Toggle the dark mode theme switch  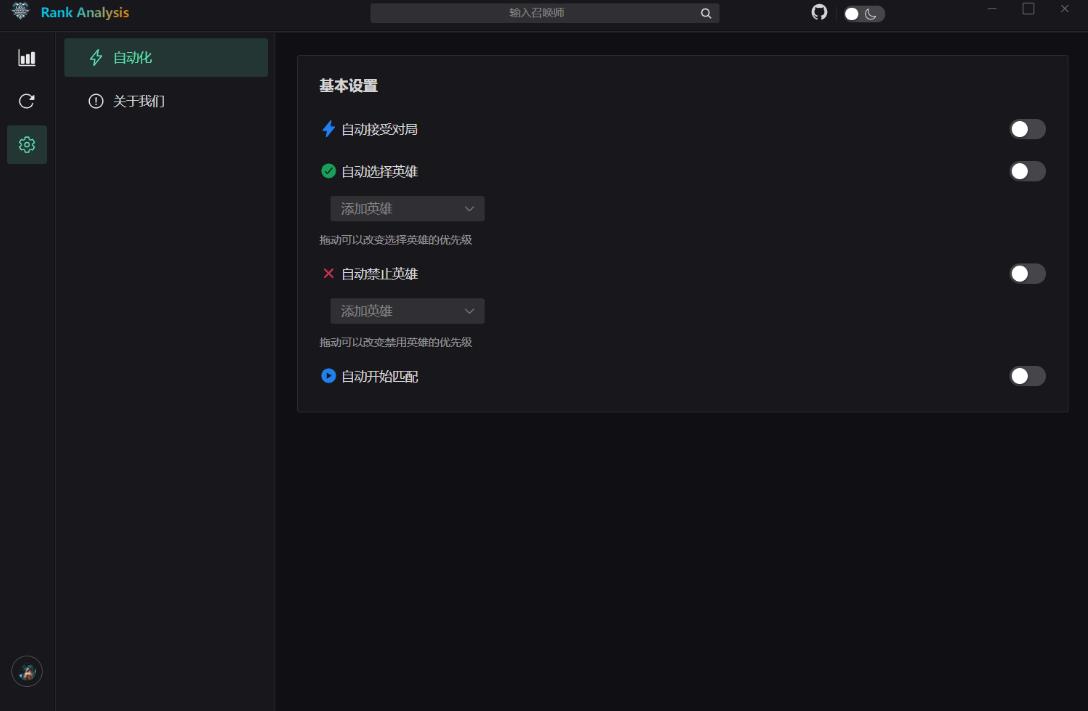(x=864, y=14)
